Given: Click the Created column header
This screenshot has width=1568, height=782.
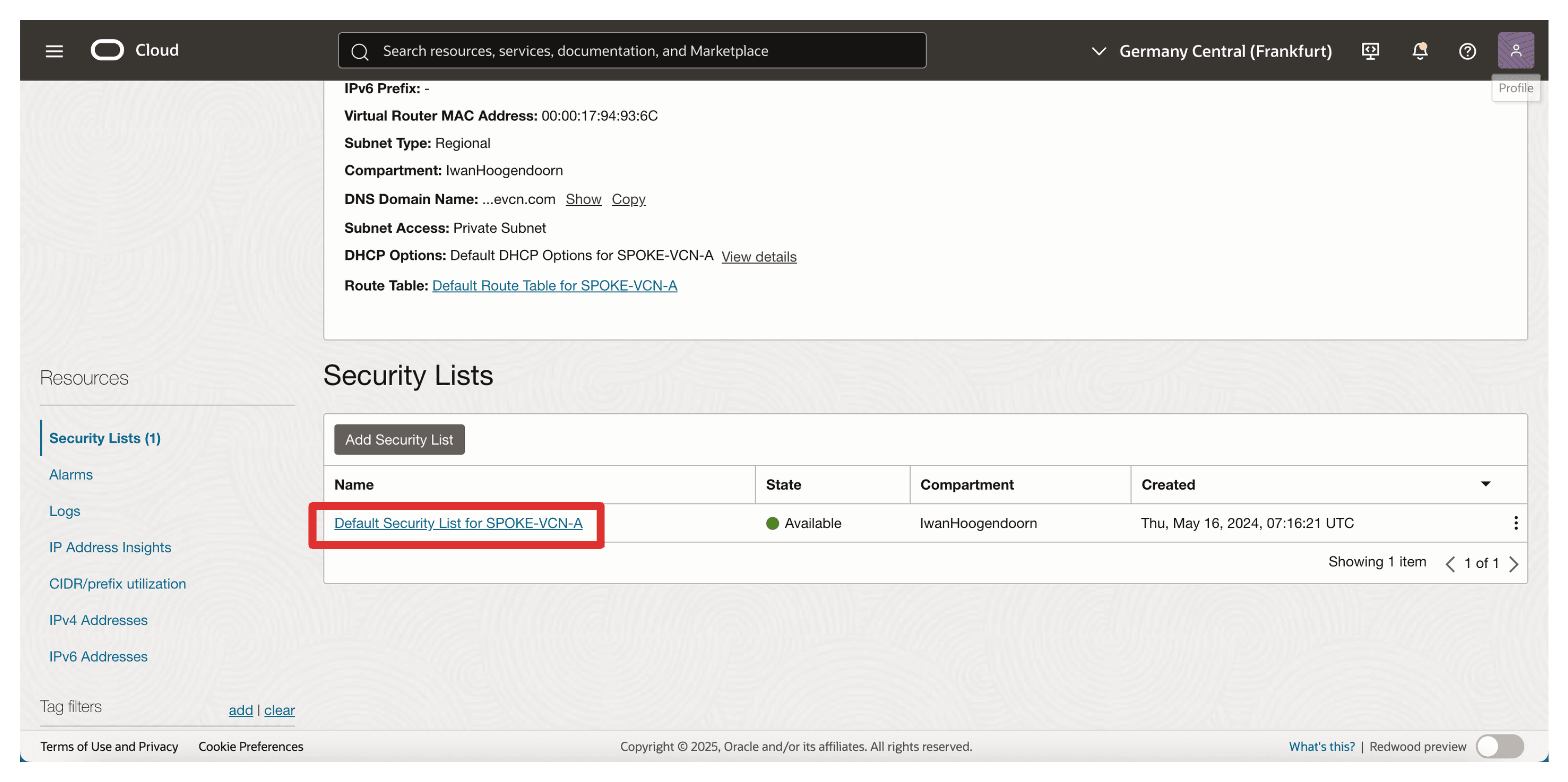Looking at the screenshot, I should (x=1168, y=484).
